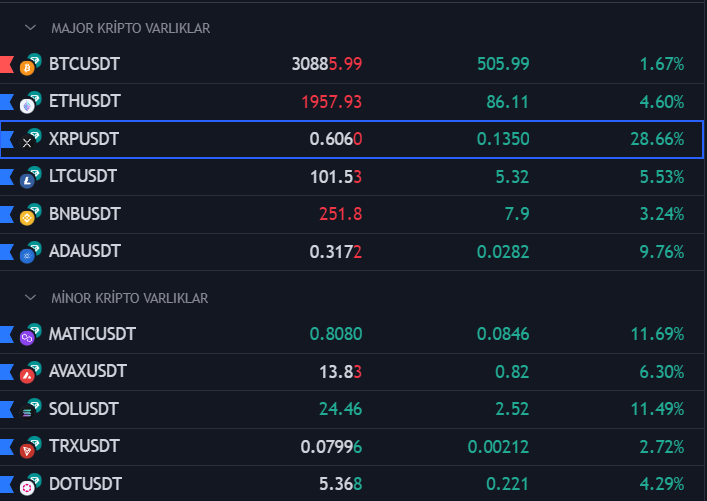Collapse the MİNOR KRİPTO VARLIKLAR section
Viewport: 707px width, 501px height.
click(x=30, y=298)
